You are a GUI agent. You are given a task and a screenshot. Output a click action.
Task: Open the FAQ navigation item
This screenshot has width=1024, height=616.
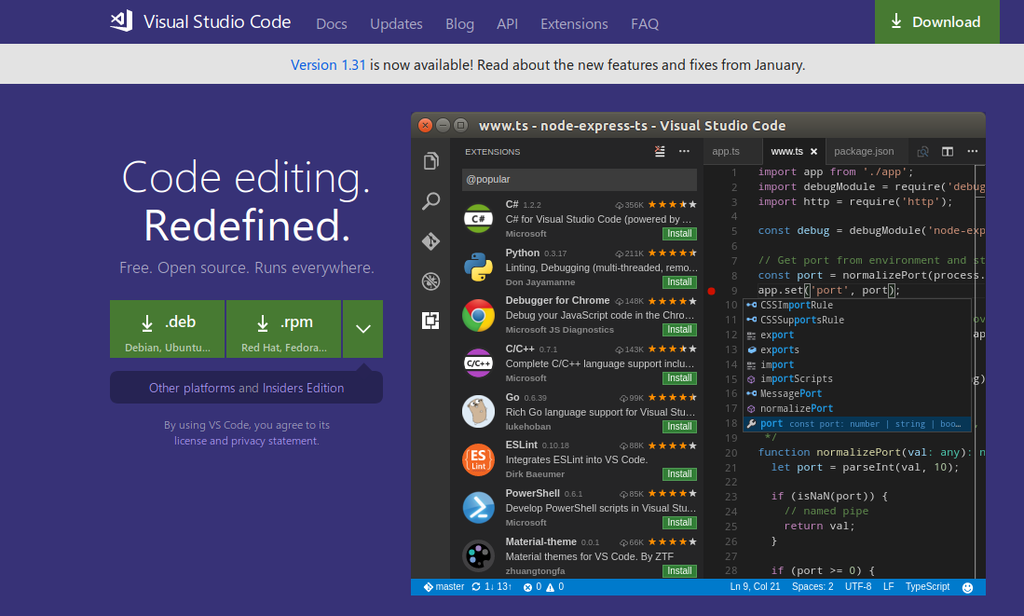click(645, 24)
